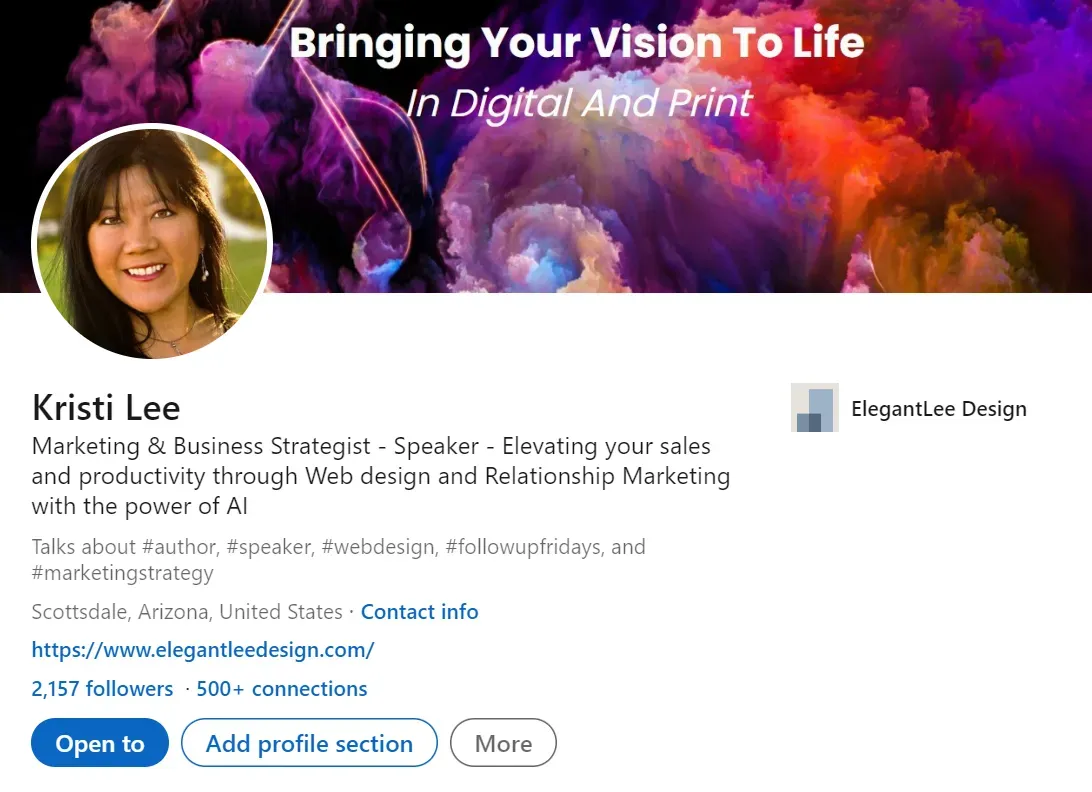1092x792 pixels.
Task: Click the Kristi Lee name heading
Action: coord(106,408)
